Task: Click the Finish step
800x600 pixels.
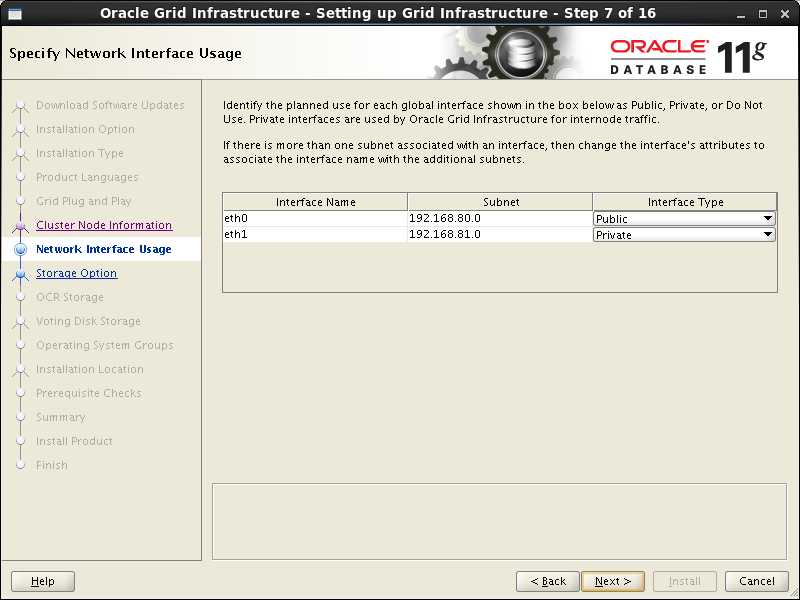Action: pyautogui.click(x=52, y=465)
